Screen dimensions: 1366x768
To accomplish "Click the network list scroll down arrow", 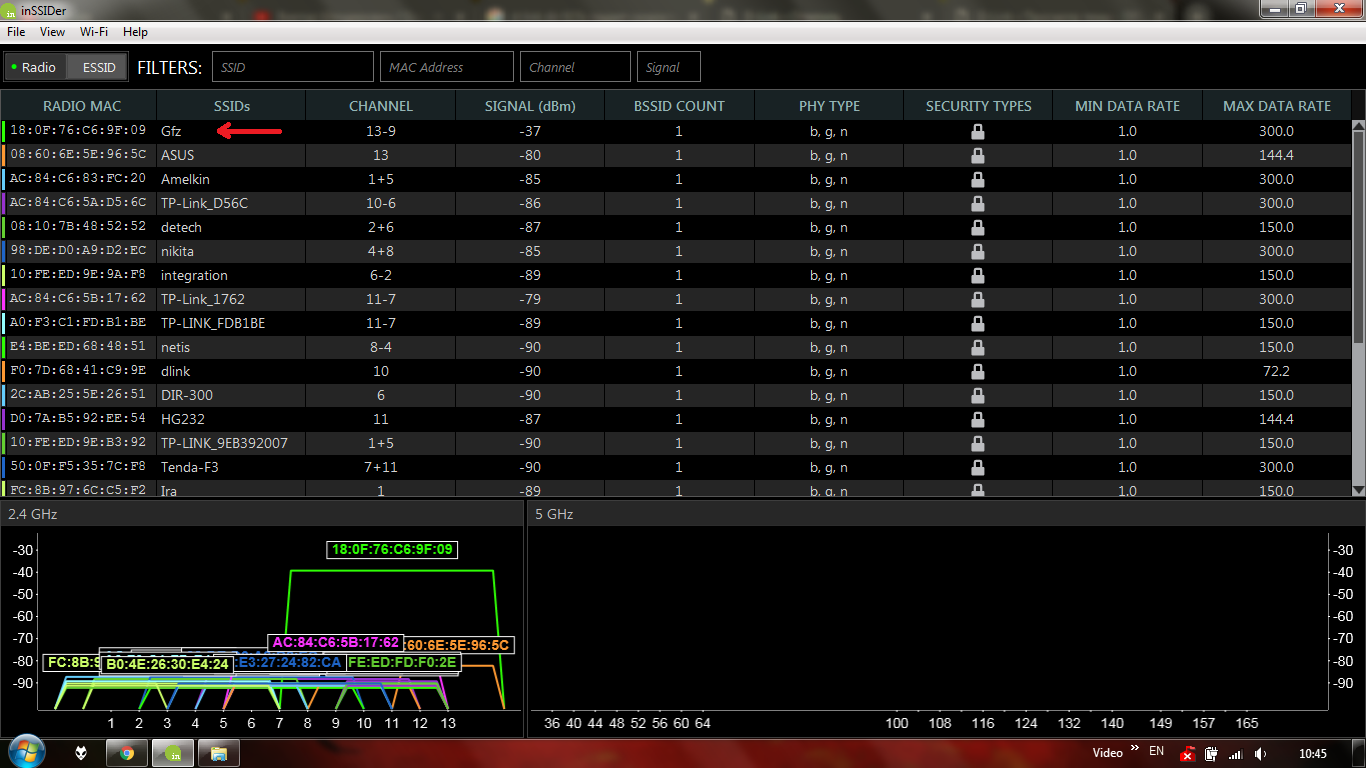I will (1358, 489).
